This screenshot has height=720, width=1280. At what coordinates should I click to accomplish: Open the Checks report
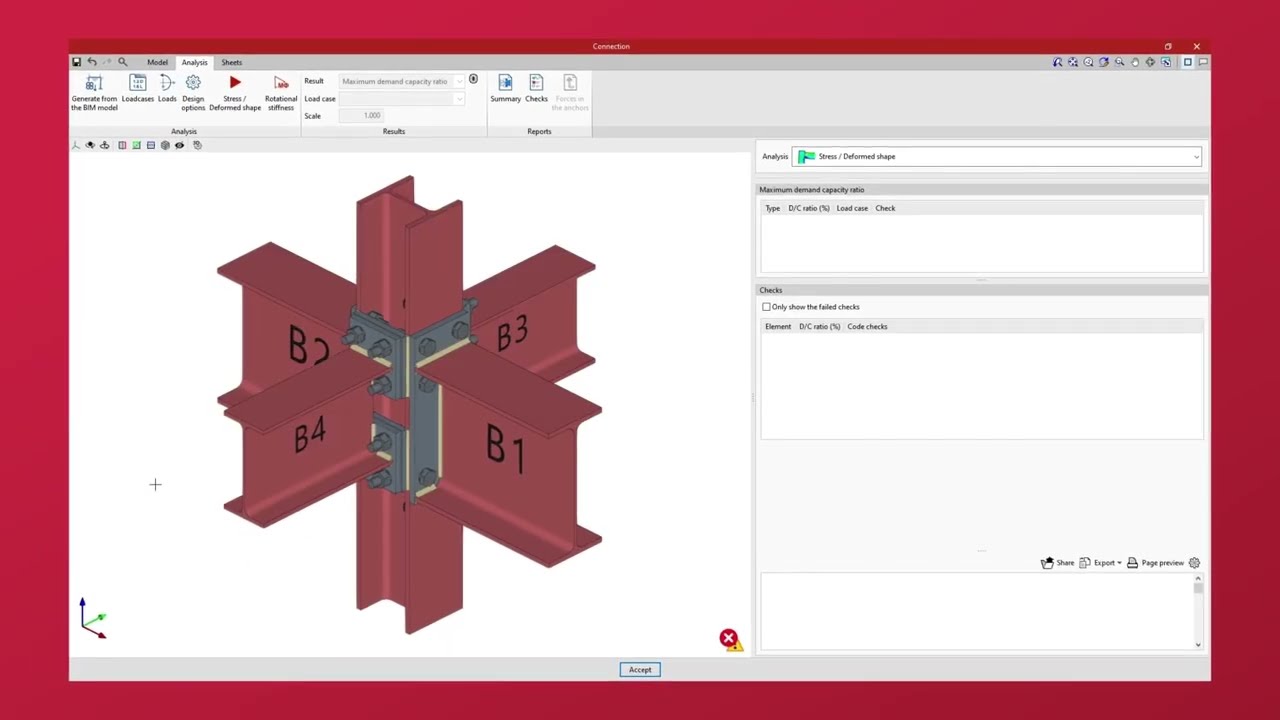pos(536,89)
